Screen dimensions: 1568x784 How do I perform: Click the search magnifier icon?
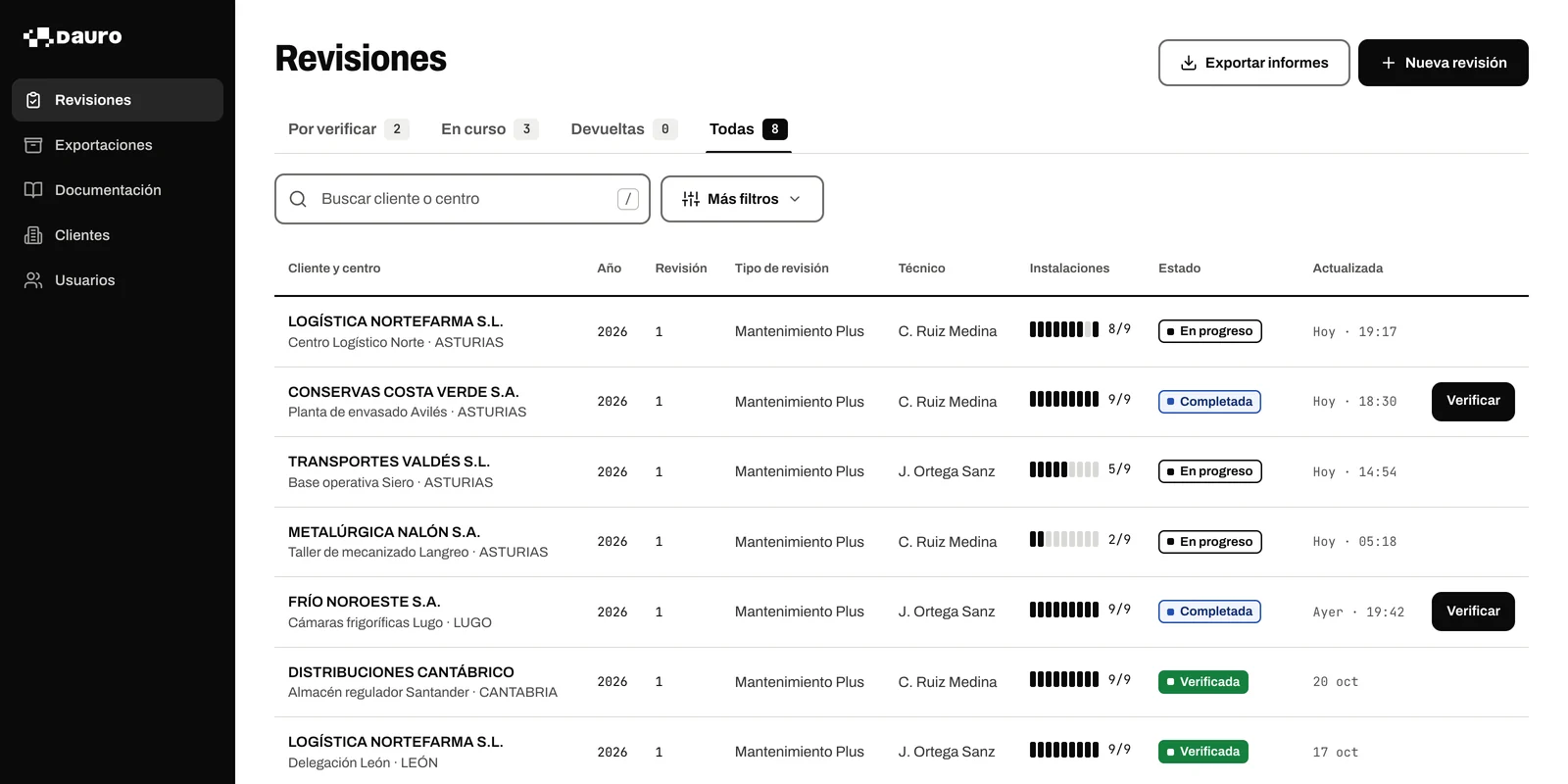[298, 199]
